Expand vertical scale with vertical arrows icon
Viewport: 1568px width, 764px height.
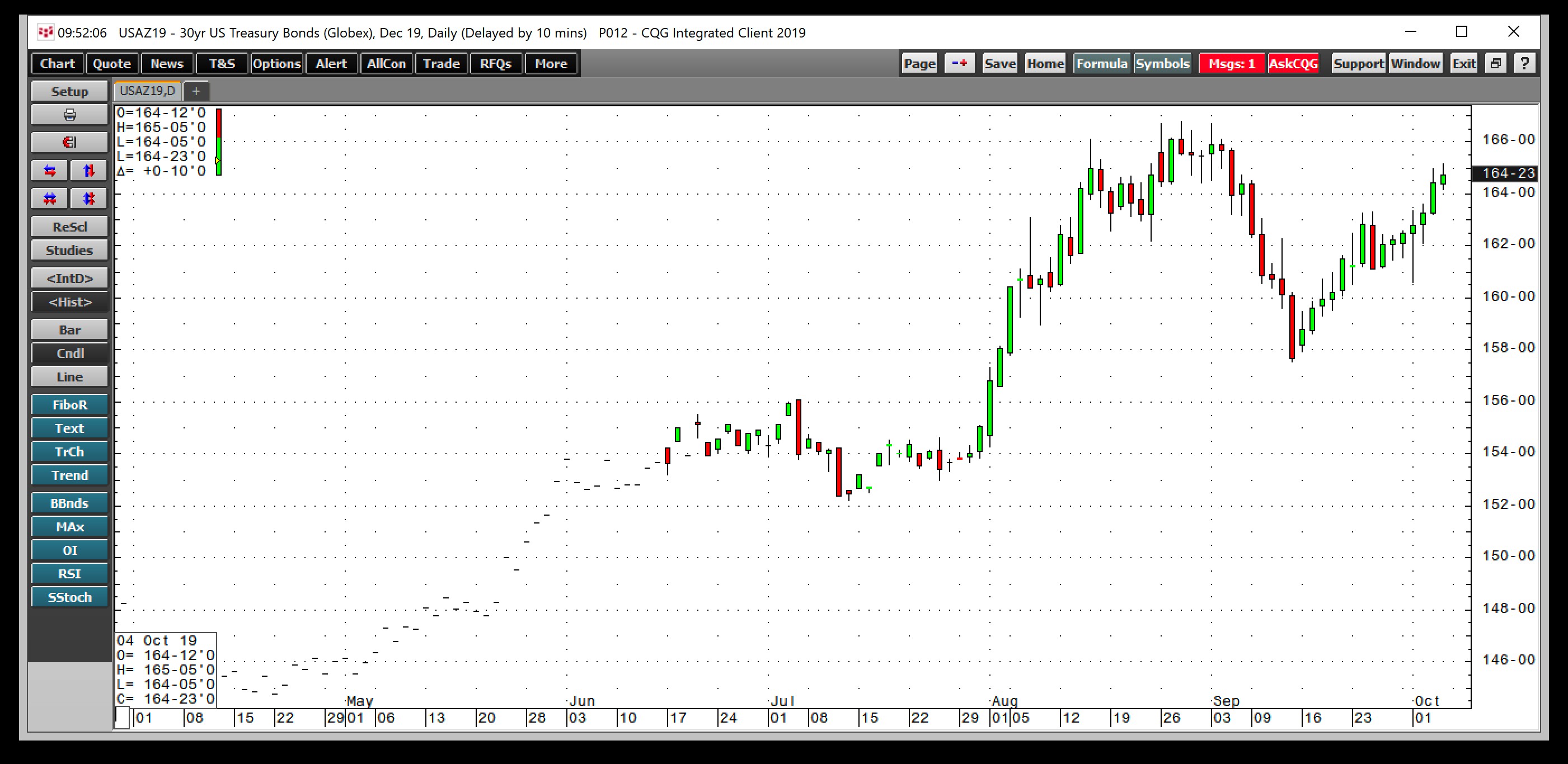[x=89, y=171]
